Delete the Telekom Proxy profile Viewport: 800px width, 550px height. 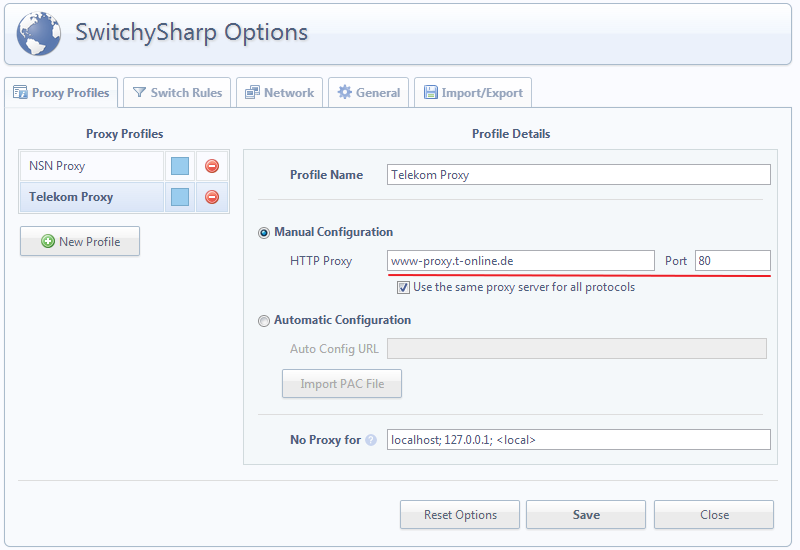coord(212,197)
